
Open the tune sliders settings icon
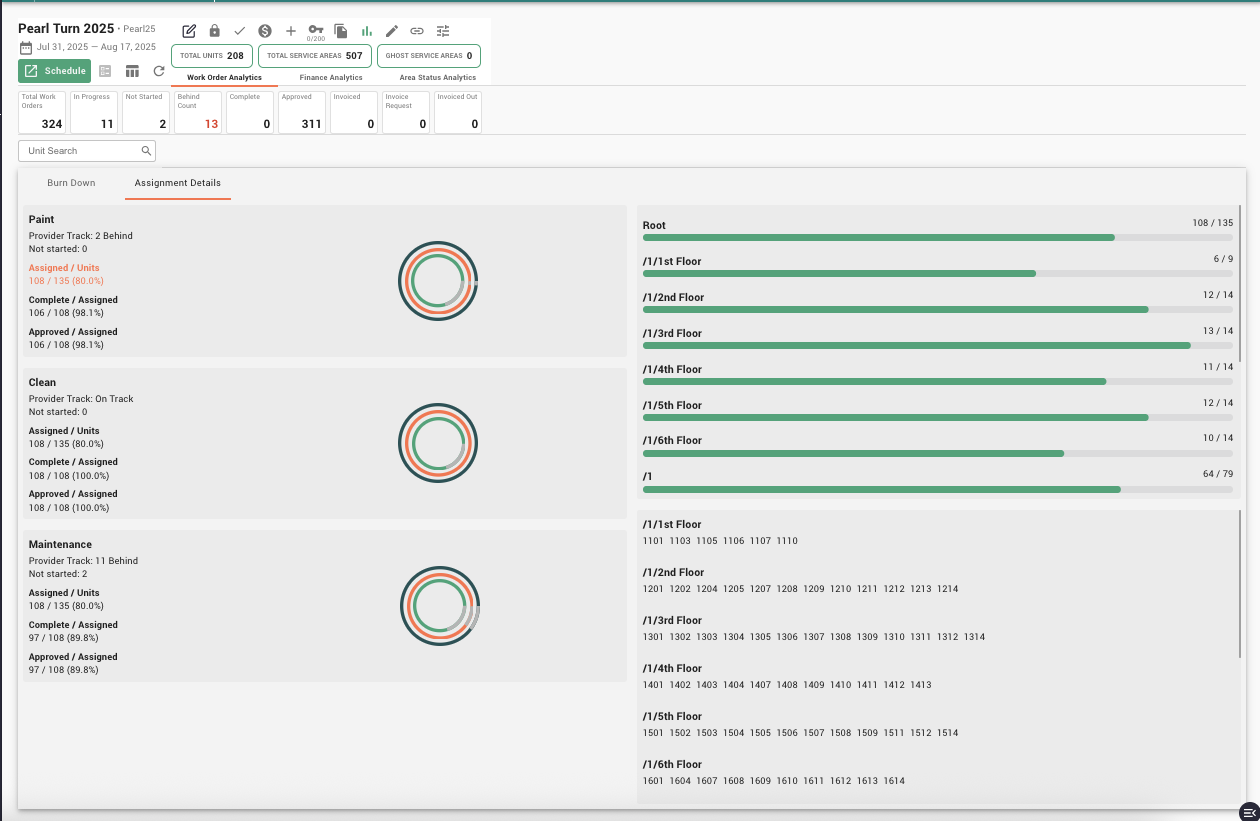pos(443,31)
